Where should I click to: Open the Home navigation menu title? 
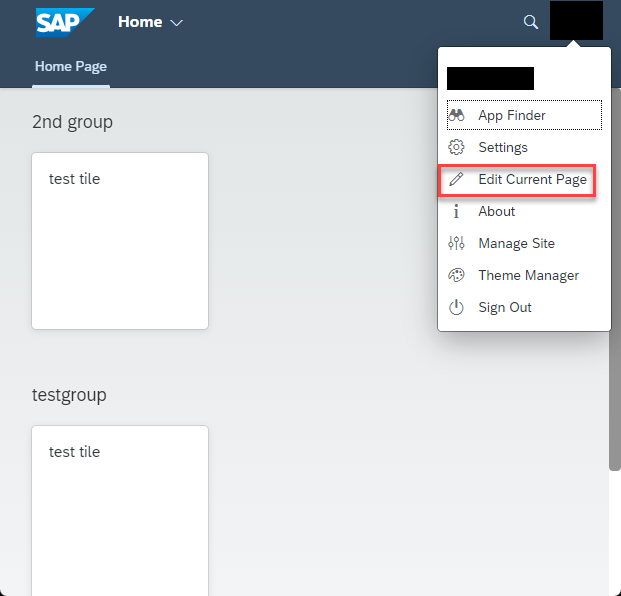tap(140, 22)
